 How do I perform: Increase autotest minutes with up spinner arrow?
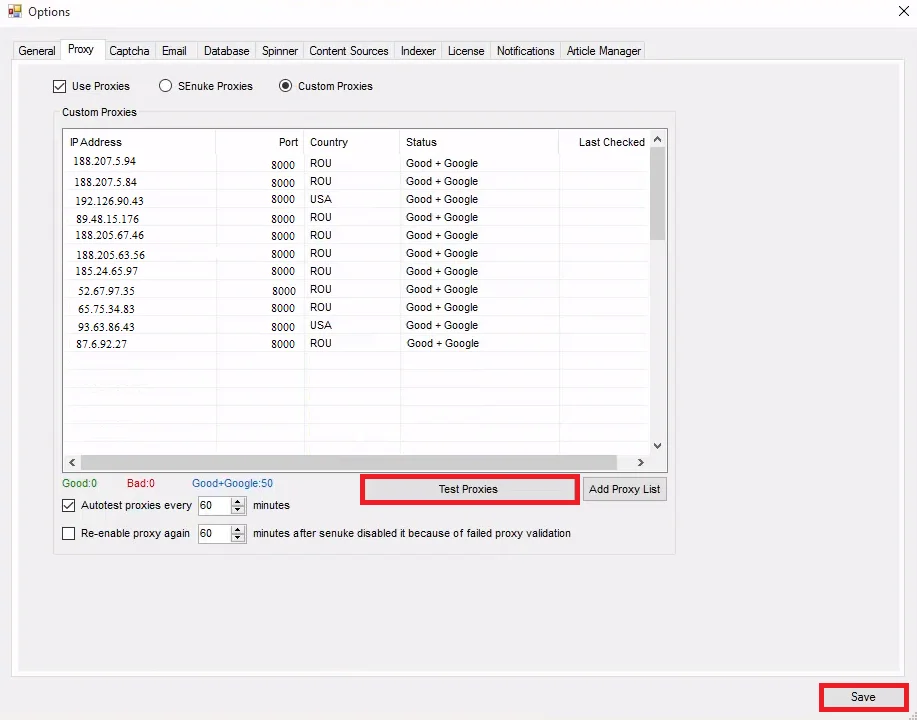pos(238,502)
